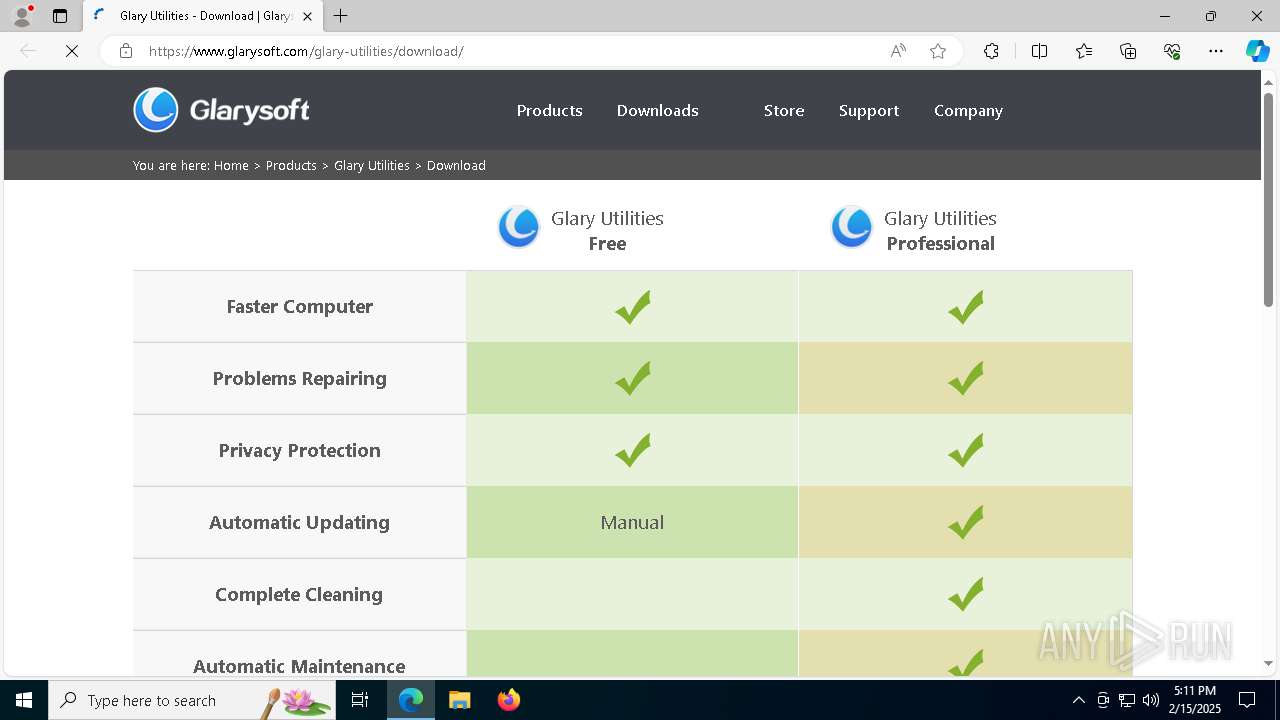This screenshot has width=1280, height=720.
Task: Open the Copilot sidebar
Action: click(x=1257, y=51)
